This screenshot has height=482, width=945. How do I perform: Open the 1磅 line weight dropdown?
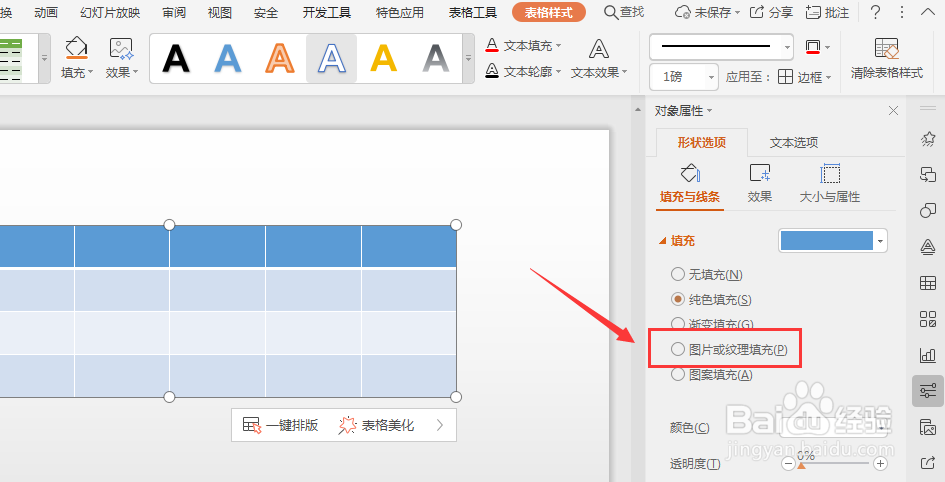click(711, 77)
